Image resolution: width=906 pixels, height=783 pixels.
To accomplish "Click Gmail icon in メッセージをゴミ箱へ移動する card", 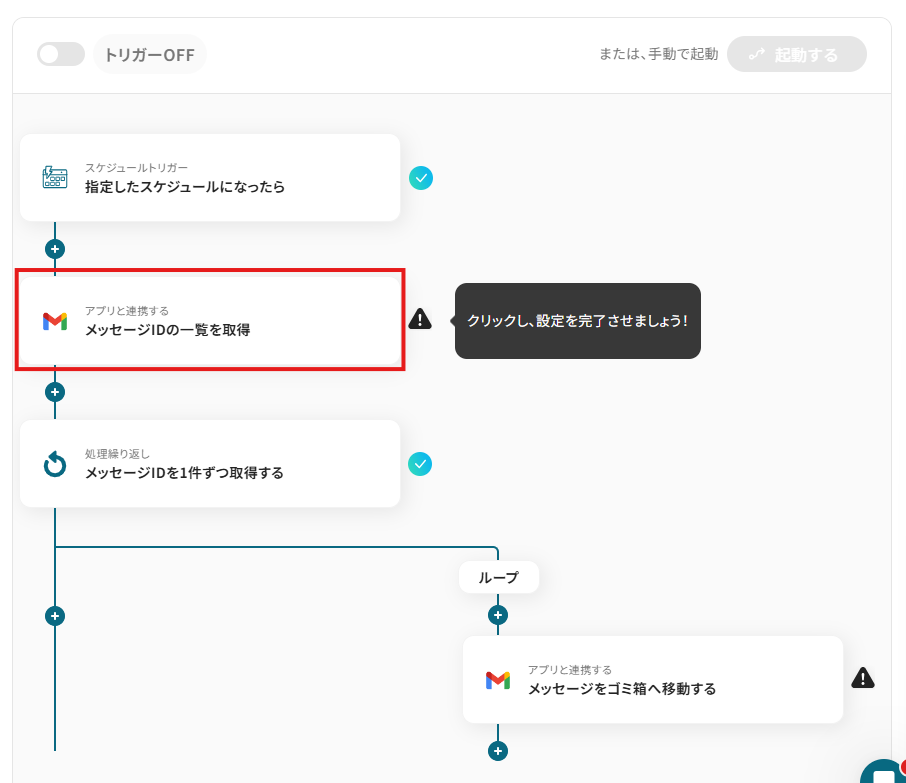I will coord(498,680).
